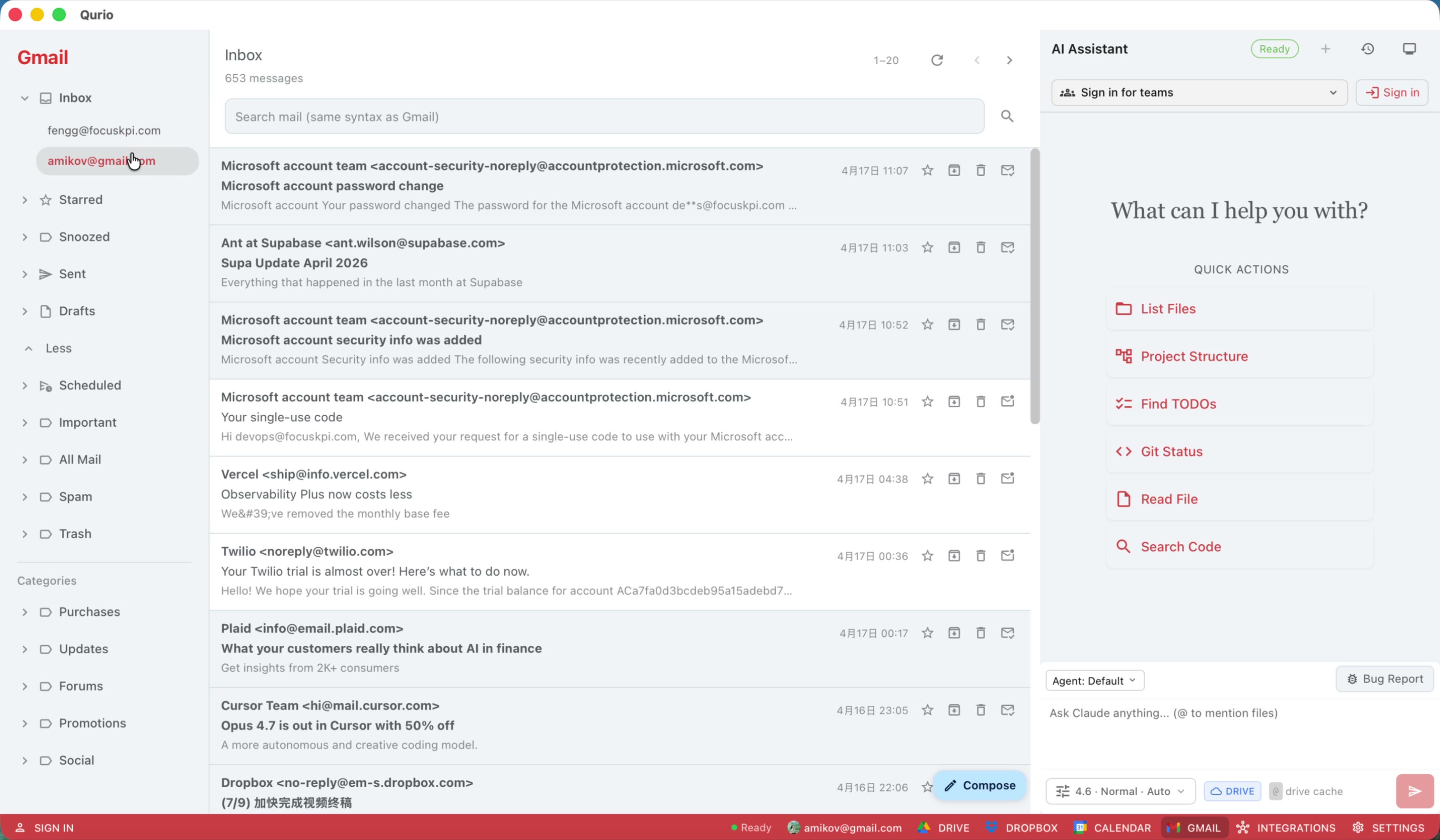
Task: Click the search mail input field
Action: point(605,116)
